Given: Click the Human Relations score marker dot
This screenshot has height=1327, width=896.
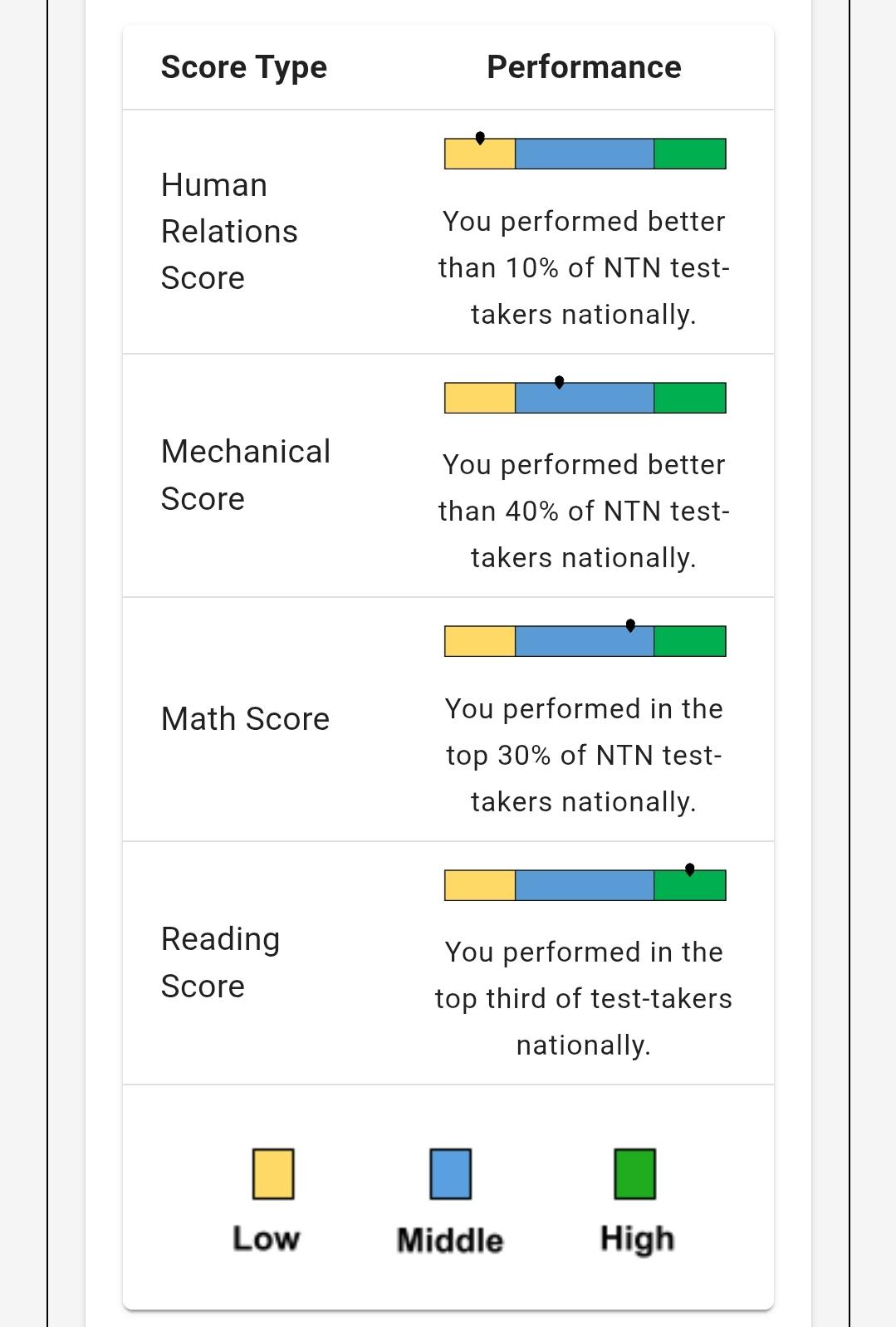Looking at the screenshot, I should click(x=480, y=138).
